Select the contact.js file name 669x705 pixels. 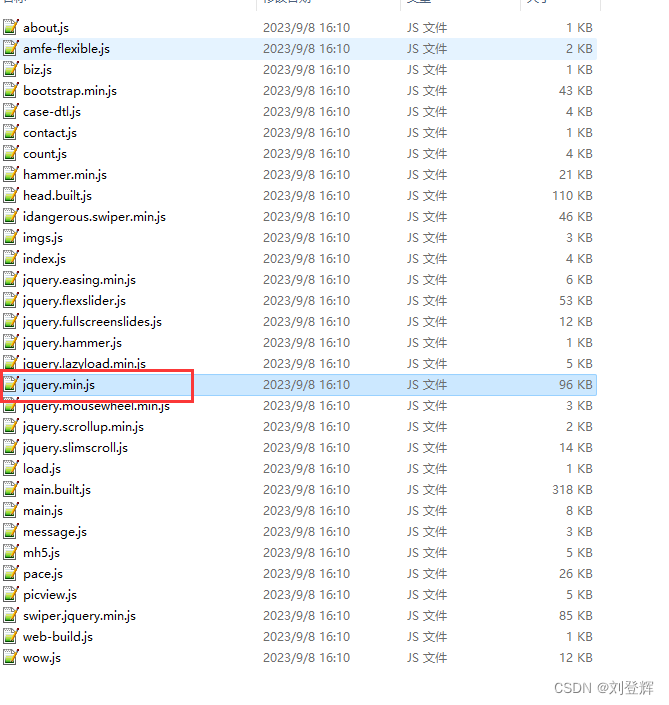50,133
